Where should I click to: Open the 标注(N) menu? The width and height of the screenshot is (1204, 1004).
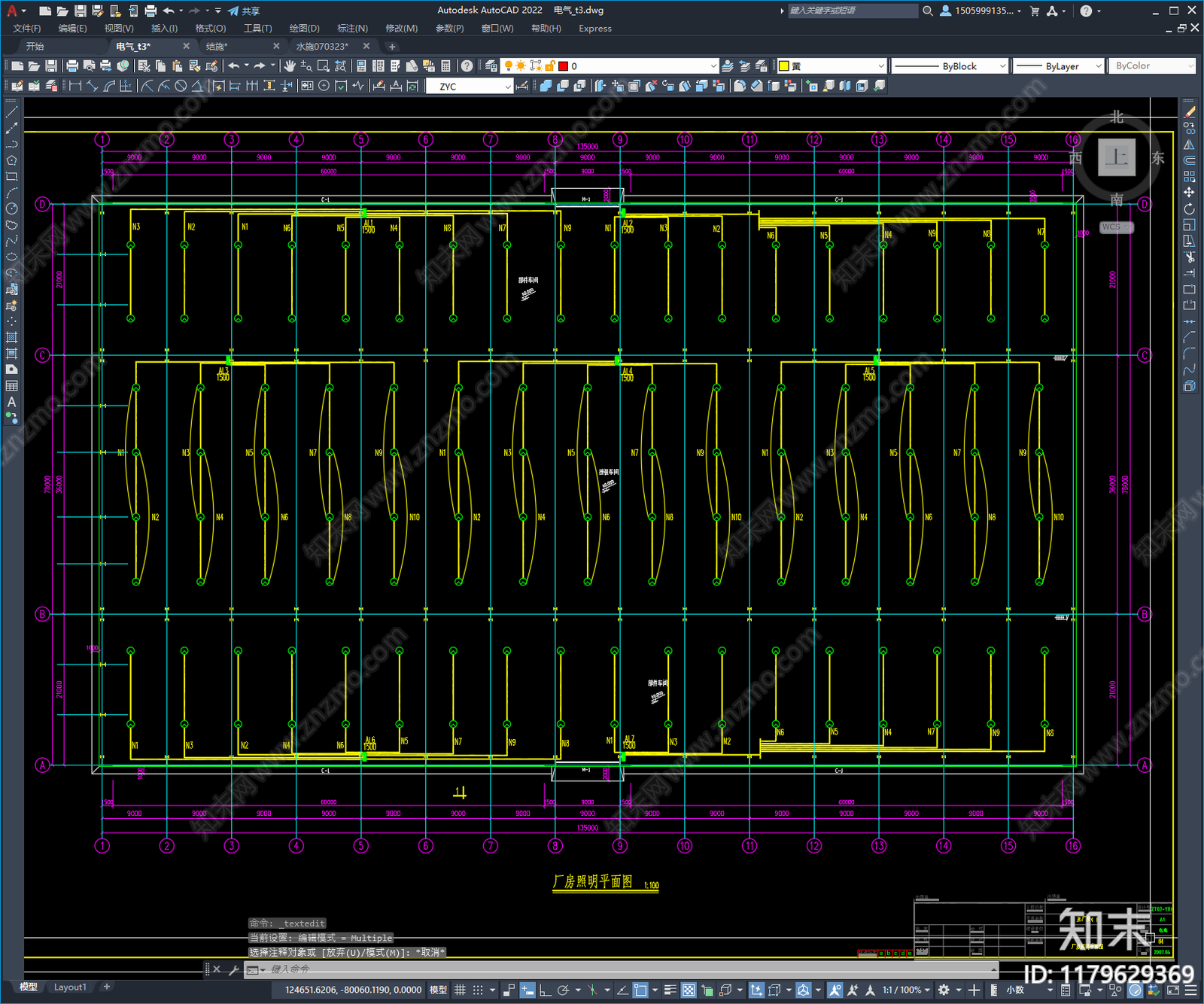click(x=352, y=29)
